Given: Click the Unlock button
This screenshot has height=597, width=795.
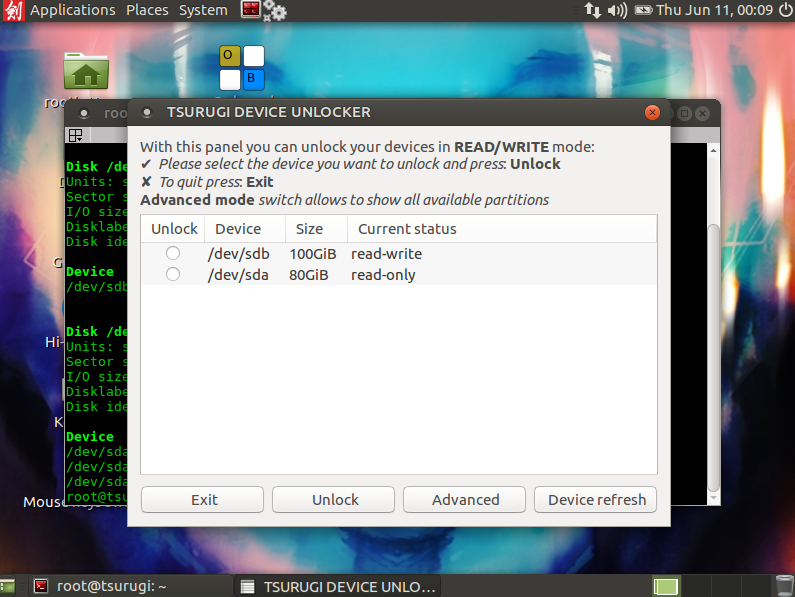Looking at the screenshot, I should pyautogui.click(x=334, y=500).
